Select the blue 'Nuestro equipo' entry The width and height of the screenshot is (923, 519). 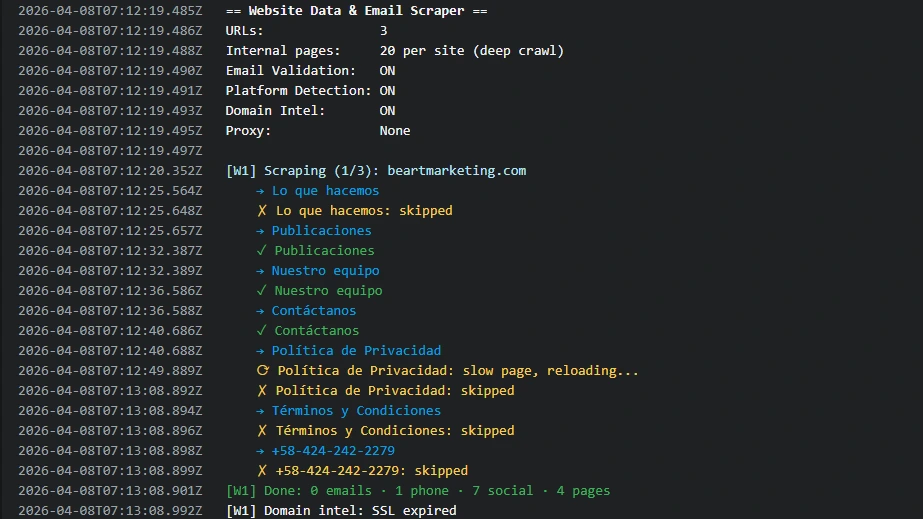click(325, 271)
